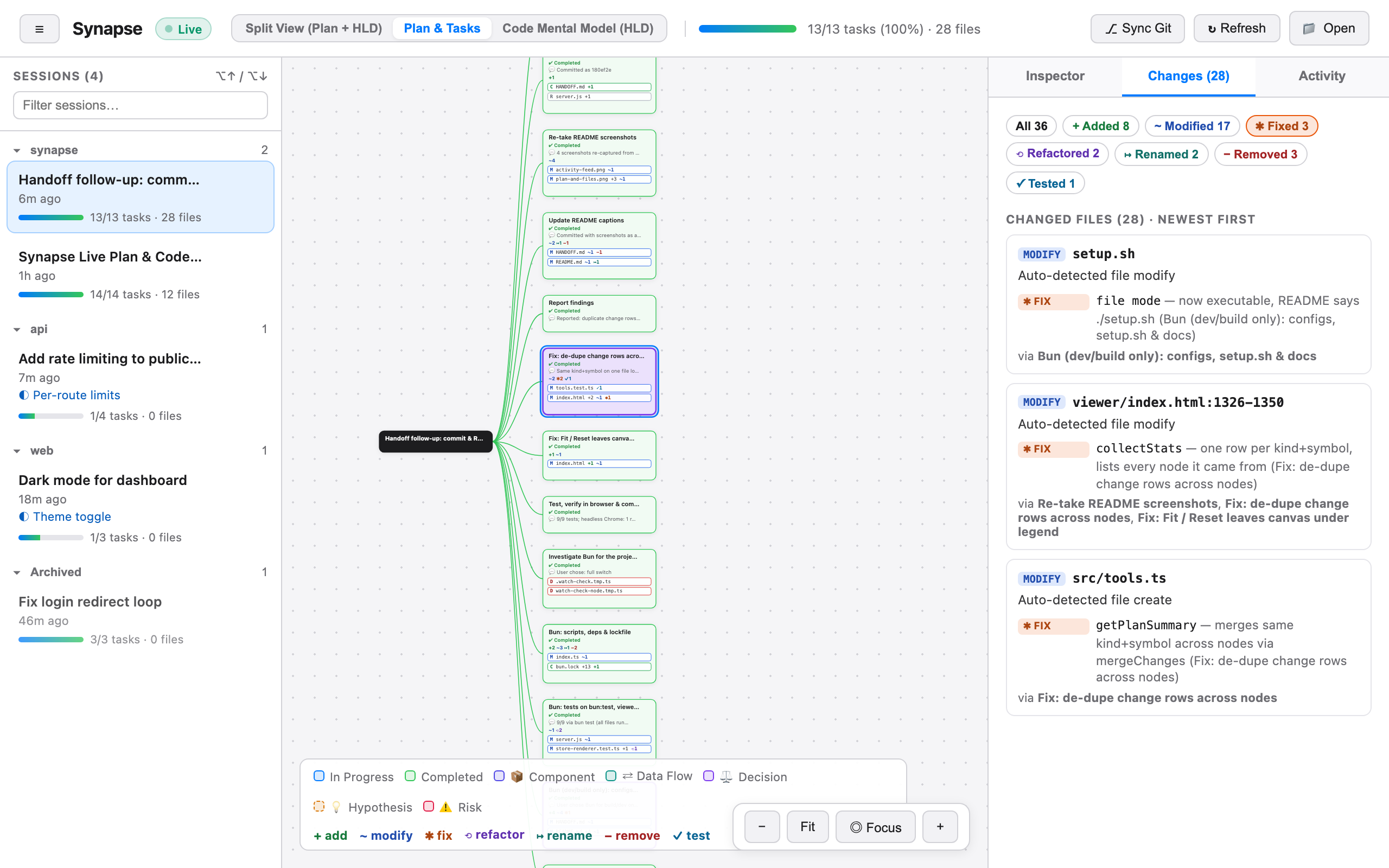Select the root Handoff follow-up node

[x=435, y=441]
